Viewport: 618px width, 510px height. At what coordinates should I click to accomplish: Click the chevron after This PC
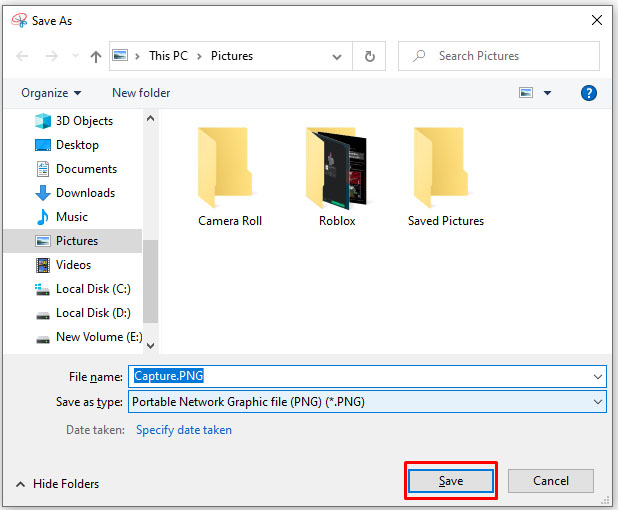[x=199, y=56]
